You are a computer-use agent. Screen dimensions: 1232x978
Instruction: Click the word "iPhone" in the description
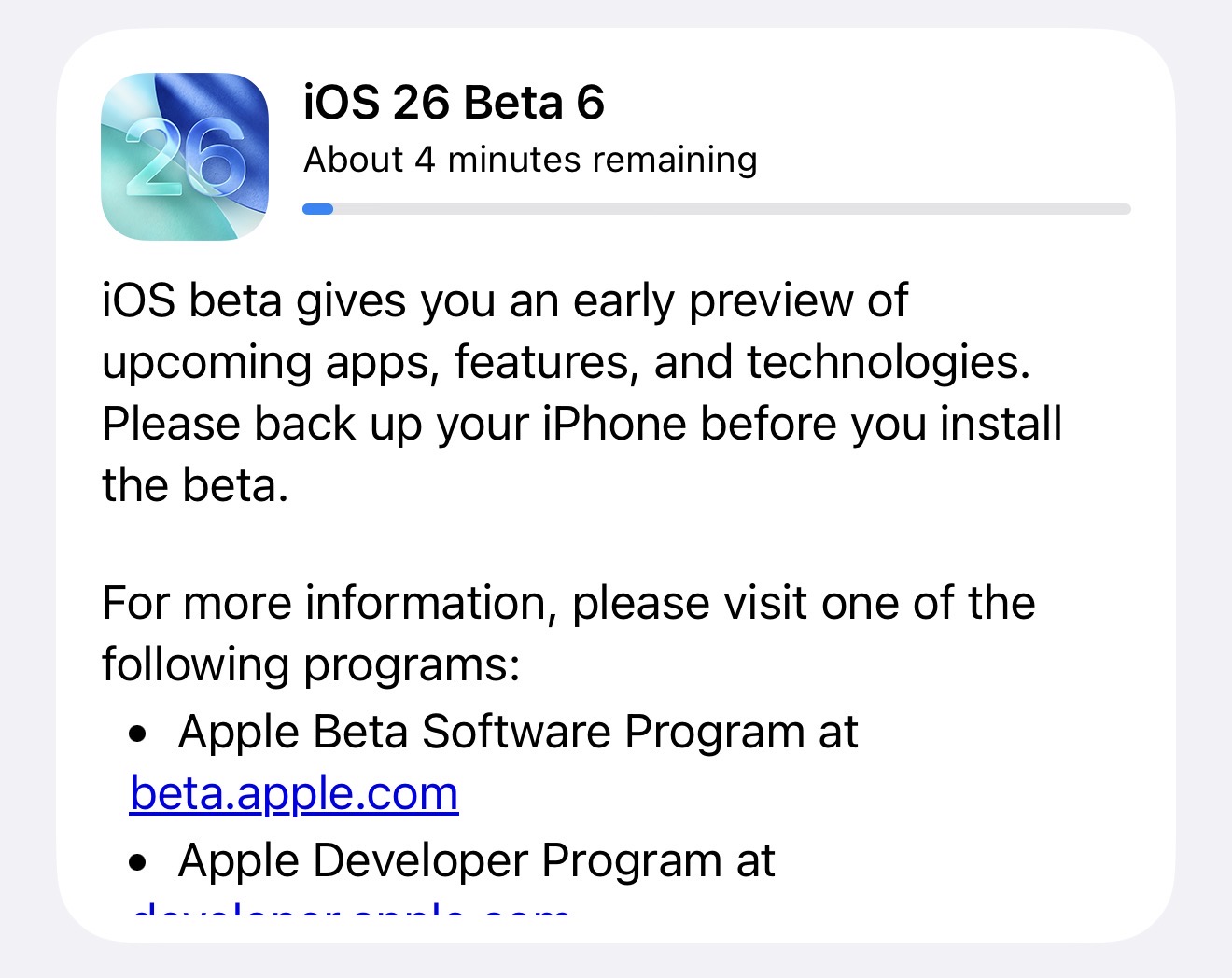pyautogui.click(x=615, y=424)
